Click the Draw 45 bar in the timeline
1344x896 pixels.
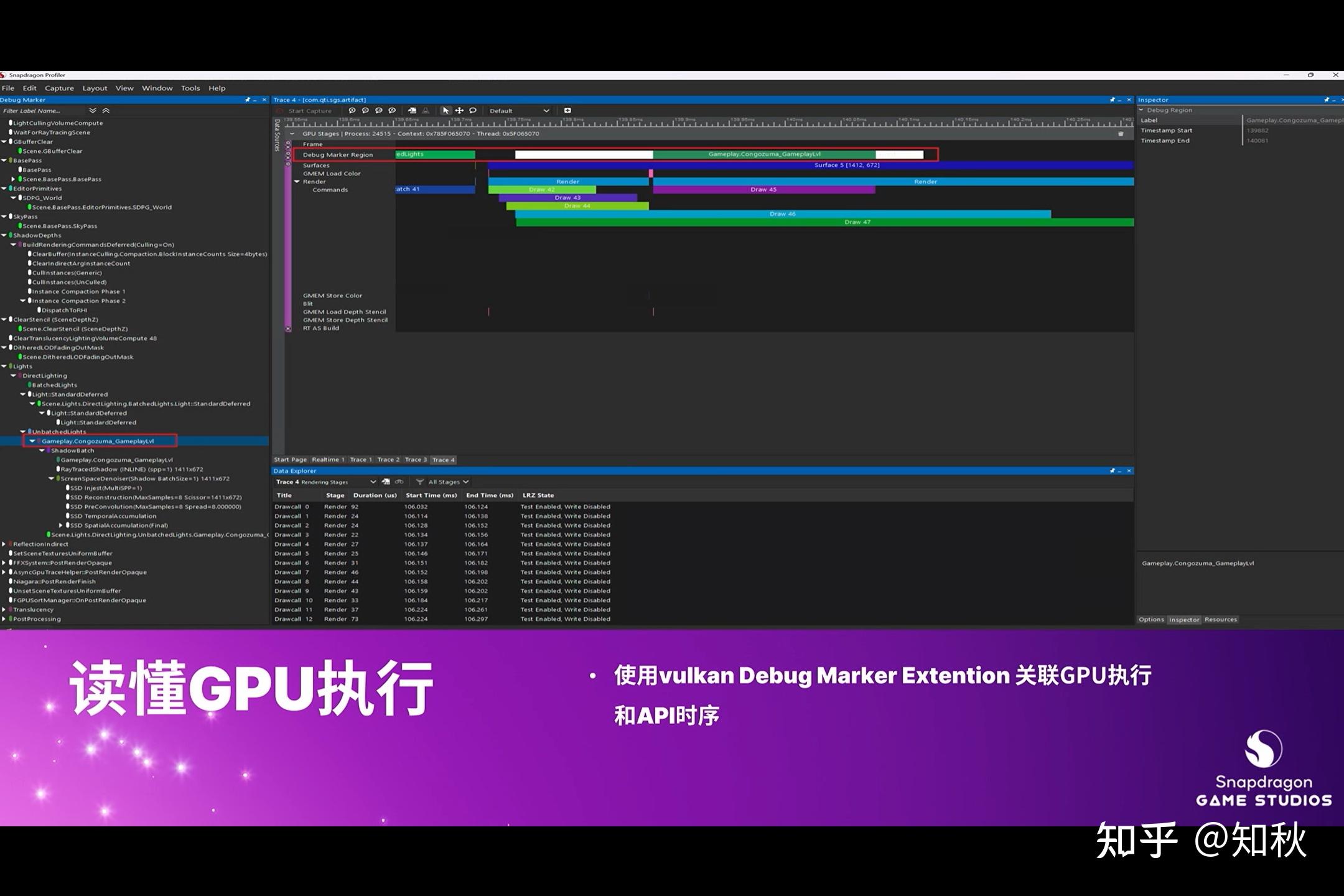(764, 189)
